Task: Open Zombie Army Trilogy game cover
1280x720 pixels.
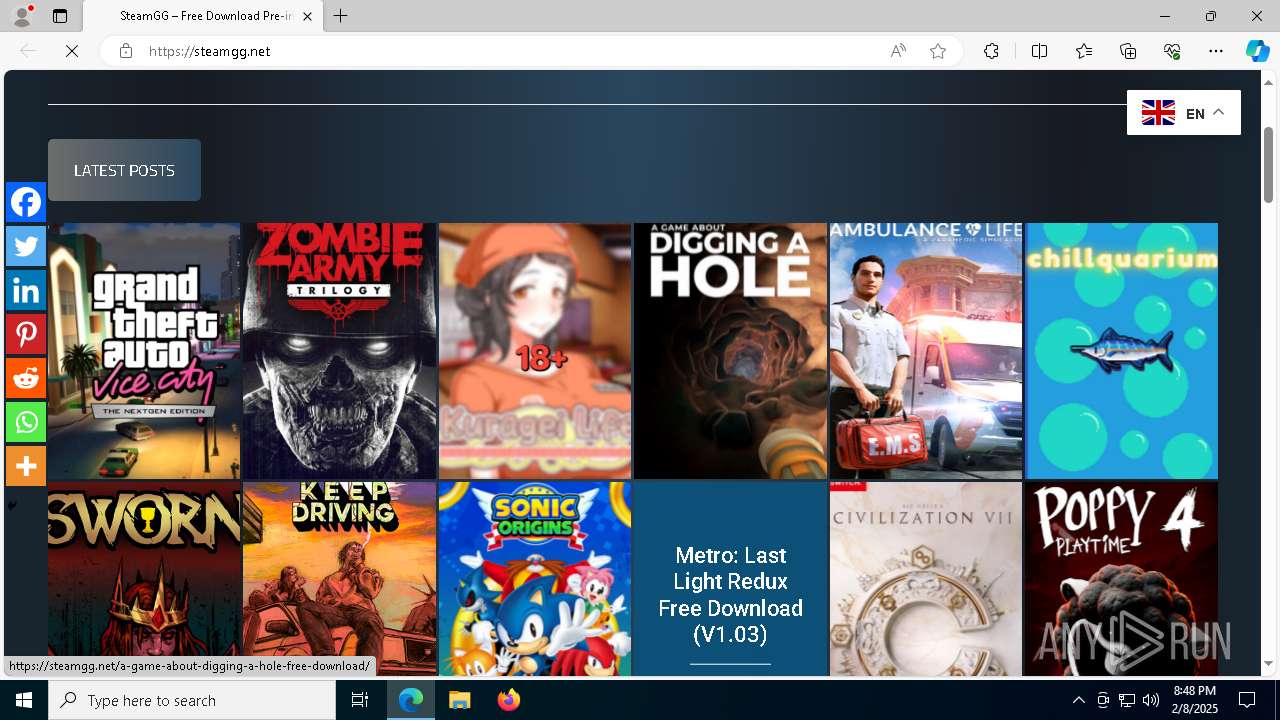Action: click(x=339, y=351)
